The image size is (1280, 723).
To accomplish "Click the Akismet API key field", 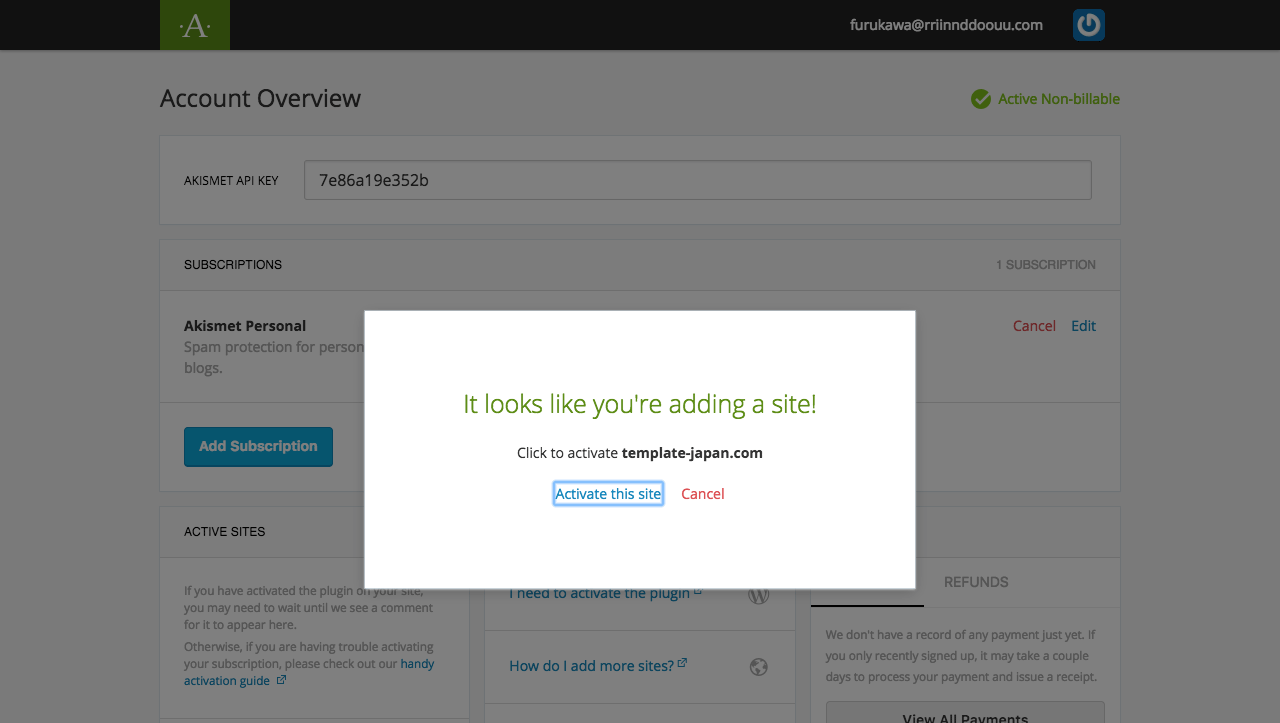I will 698,180.
